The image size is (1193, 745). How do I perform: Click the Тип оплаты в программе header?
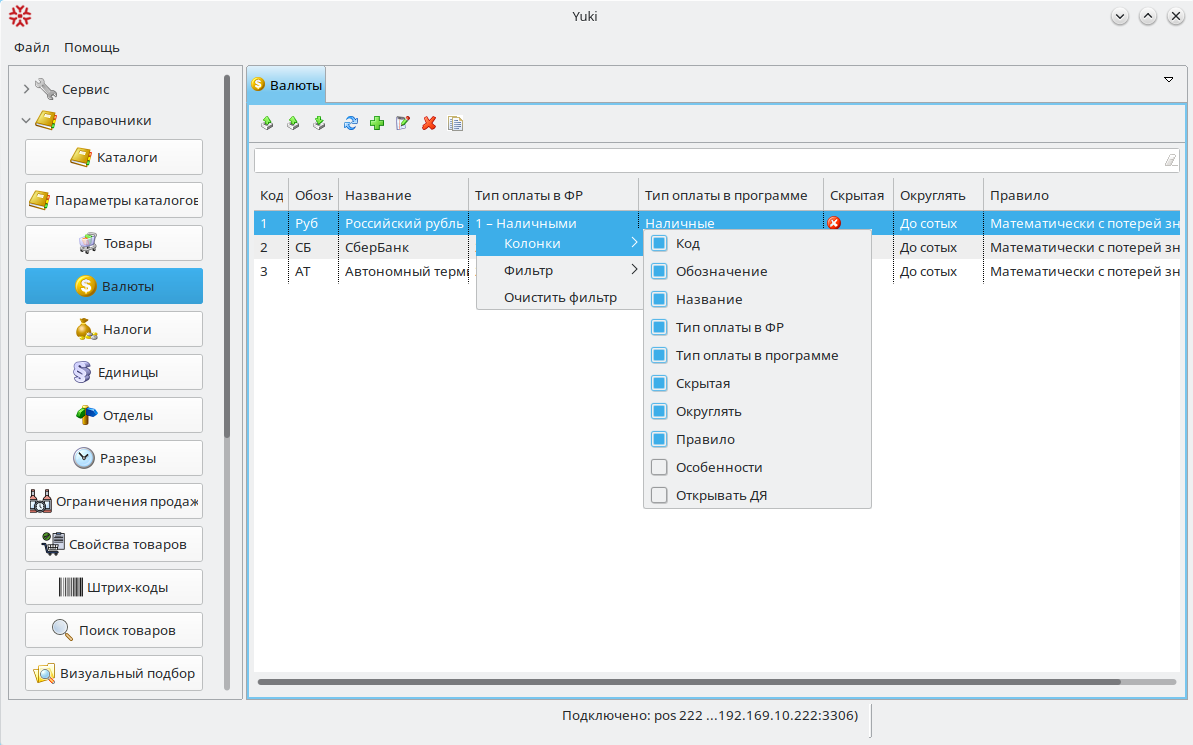pyautogui.click(x=730, y=196)
